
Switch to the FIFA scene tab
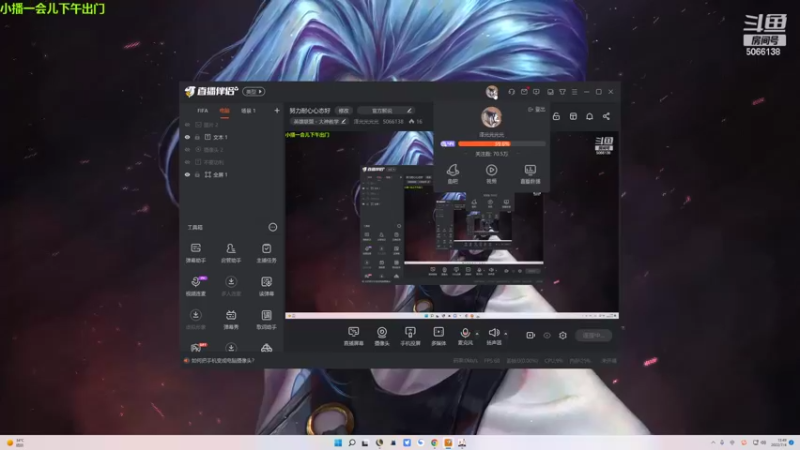203,111
